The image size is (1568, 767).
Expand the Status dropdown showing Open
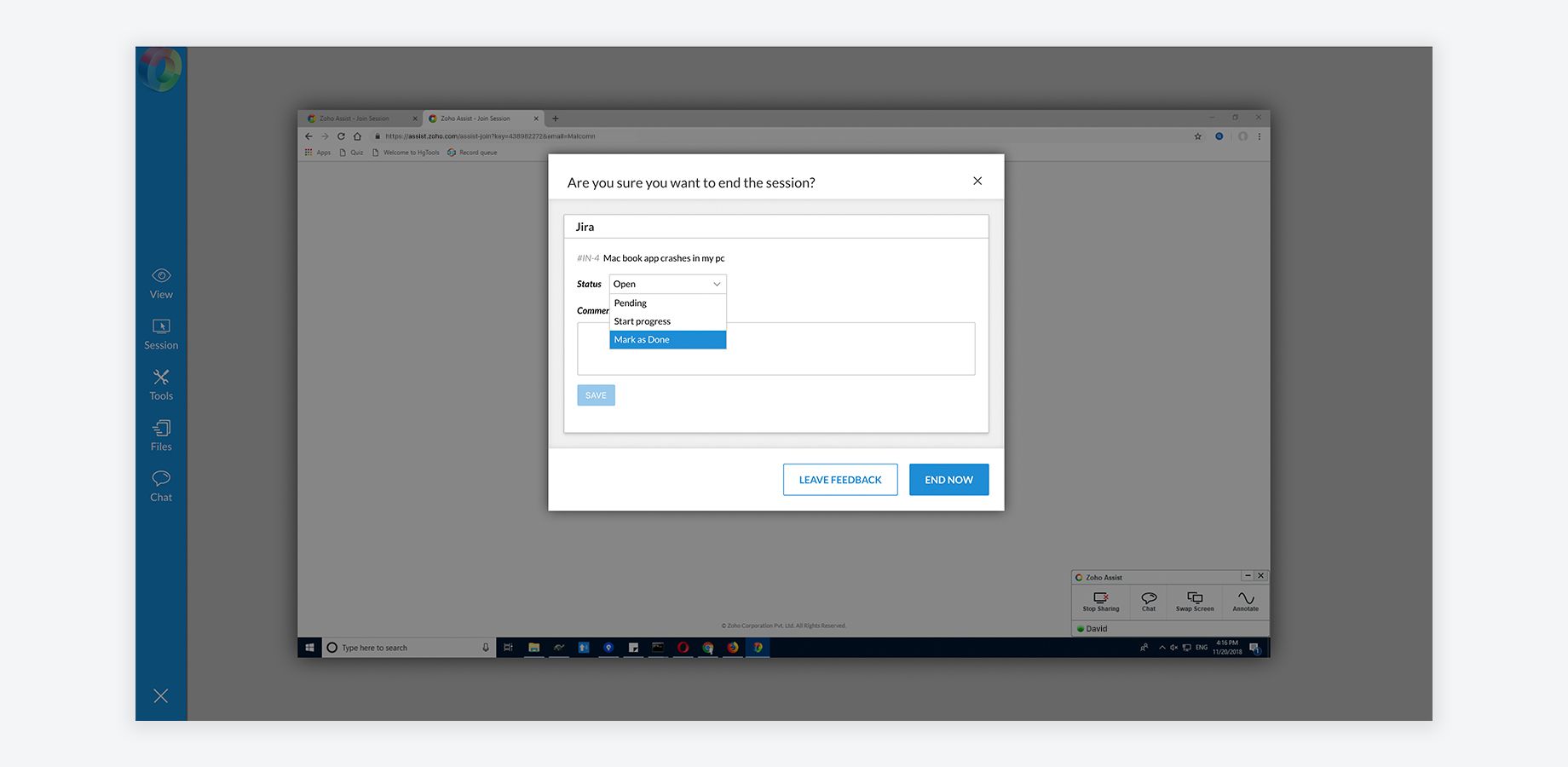[x=667, y=284]
